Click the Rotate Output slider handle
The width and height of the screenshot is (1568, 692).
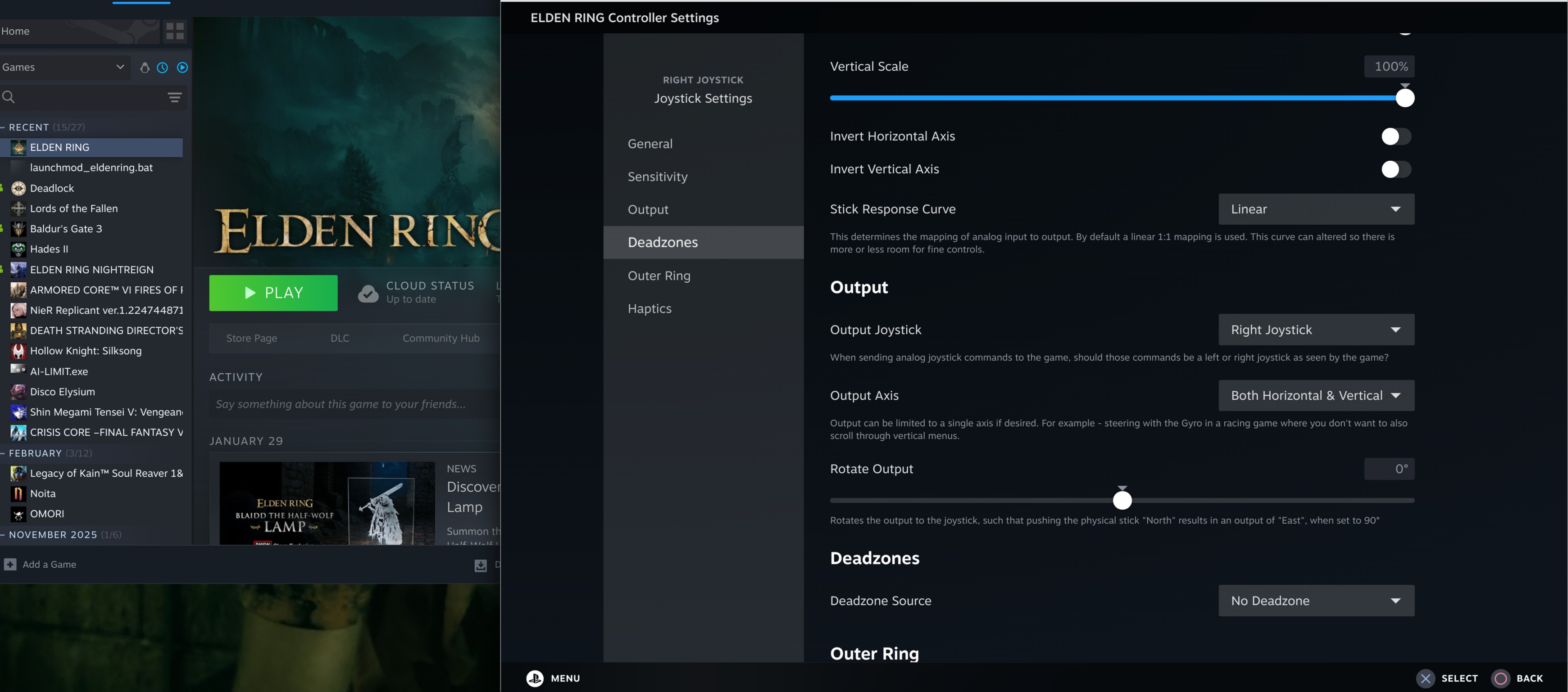(x=1122, y=500)
